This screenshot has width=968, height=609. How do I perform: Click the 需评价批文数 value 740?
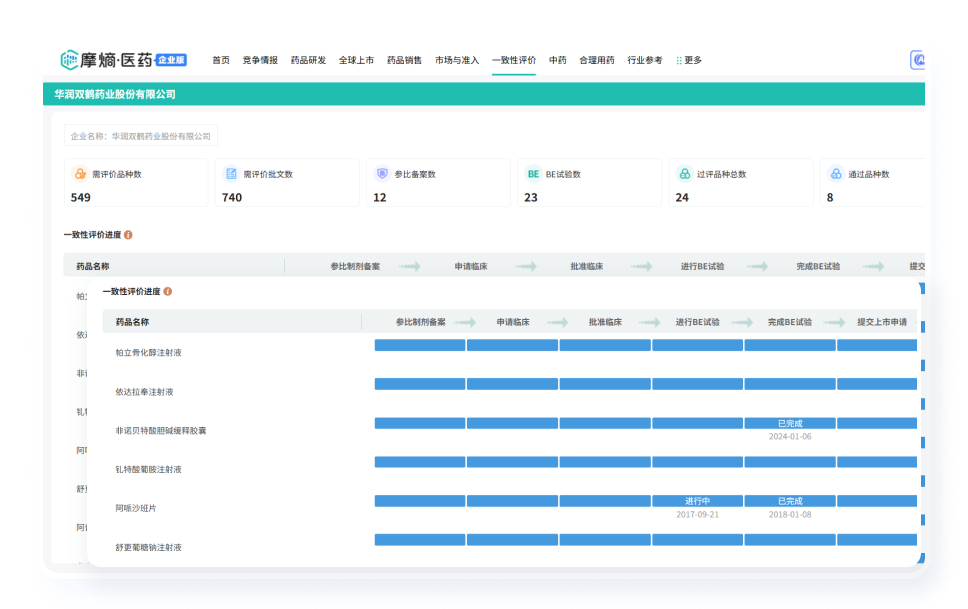tap(232, 198)
